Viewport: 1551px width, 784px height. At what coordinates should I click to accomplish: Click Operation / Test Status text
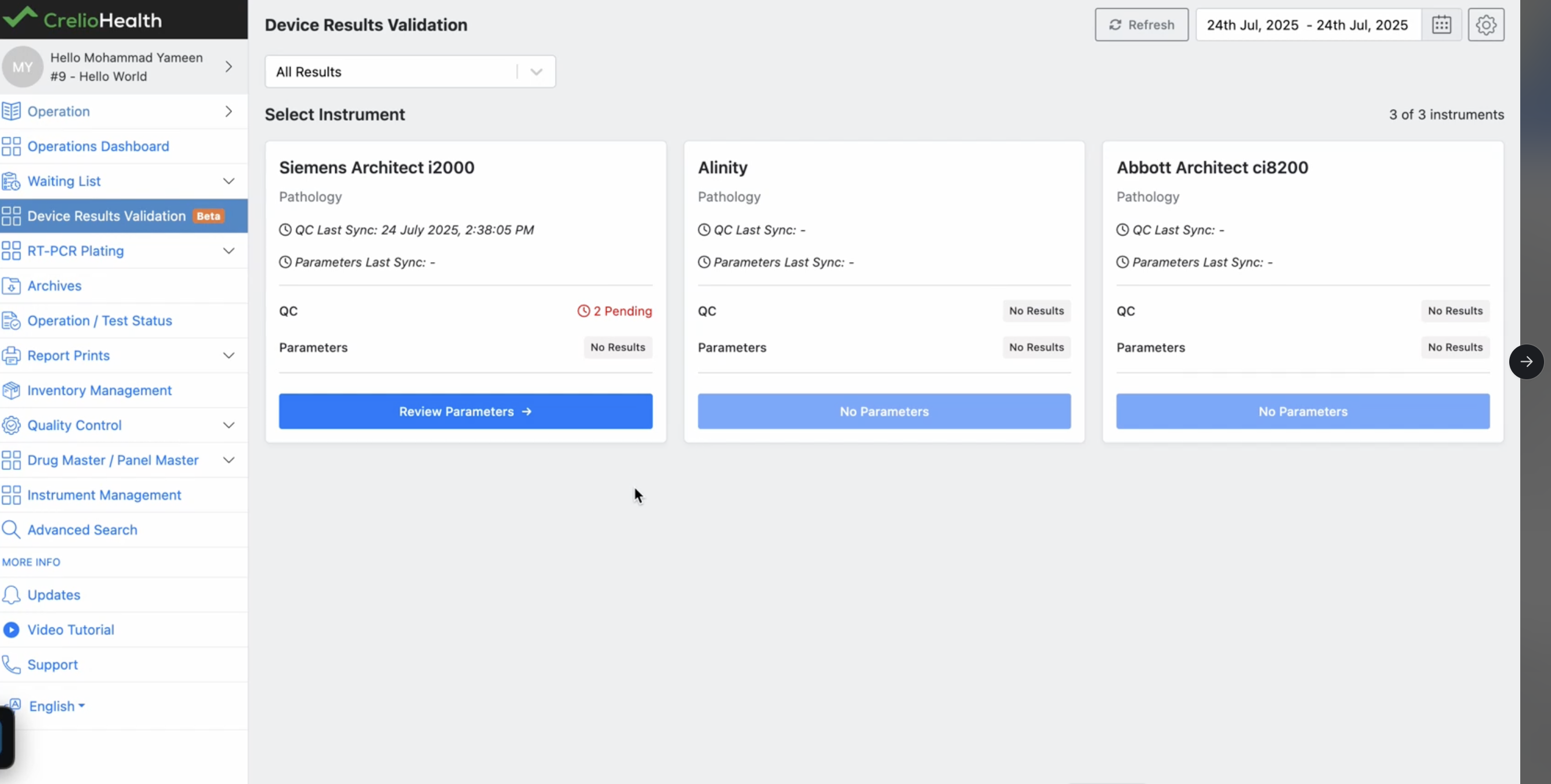click(100, 321)
